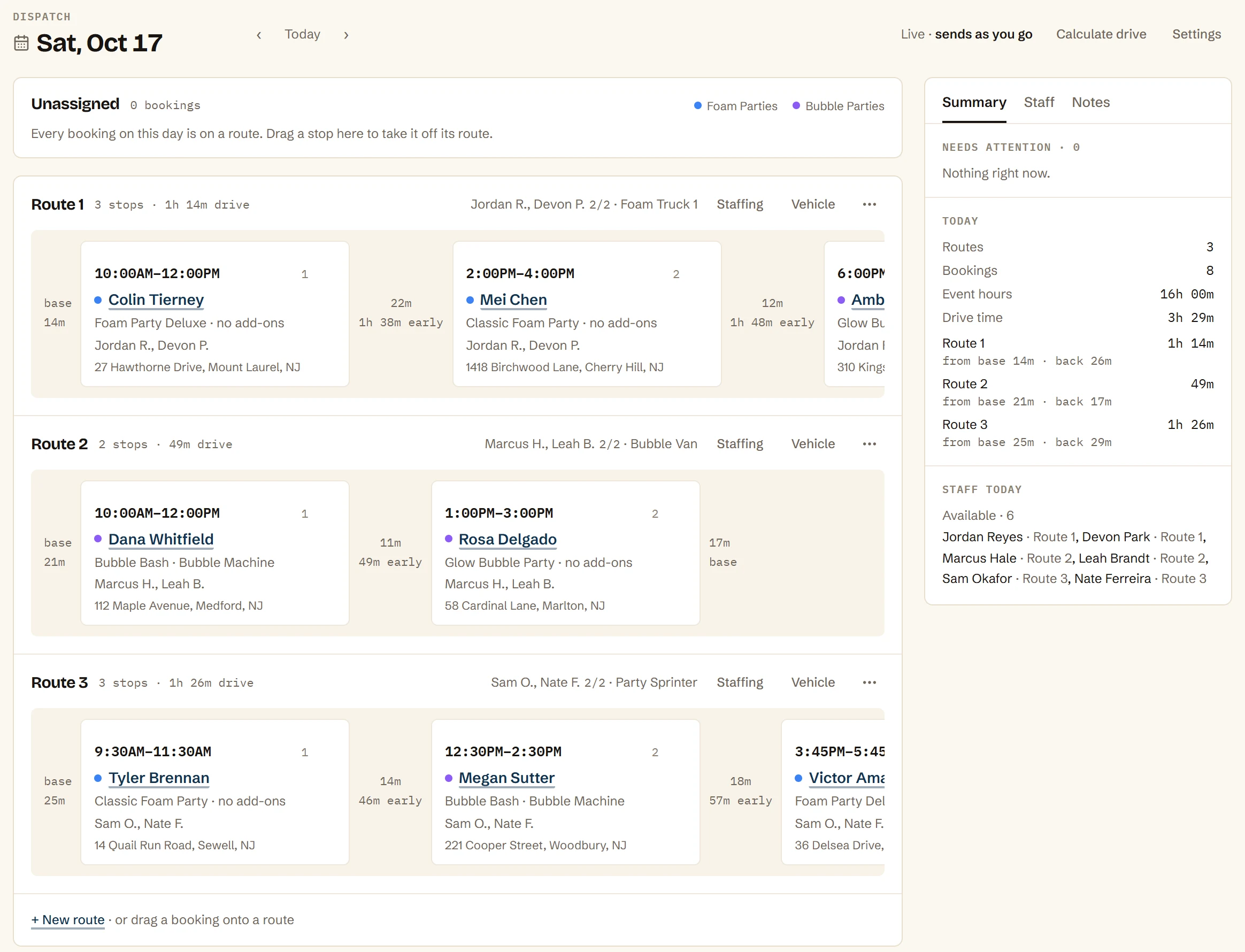Open Mei Chen booking

pyautogui.click(x=513, y=300)
